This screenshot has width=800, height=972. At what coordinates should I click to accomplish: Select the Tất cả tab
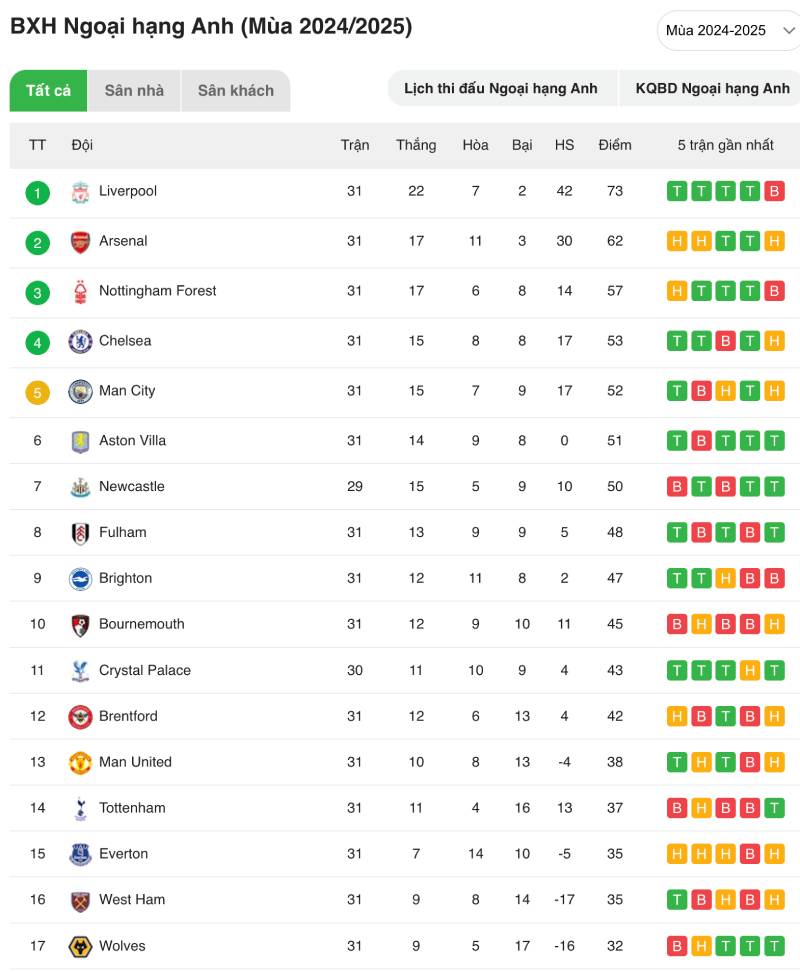click(x=48, y=91)
